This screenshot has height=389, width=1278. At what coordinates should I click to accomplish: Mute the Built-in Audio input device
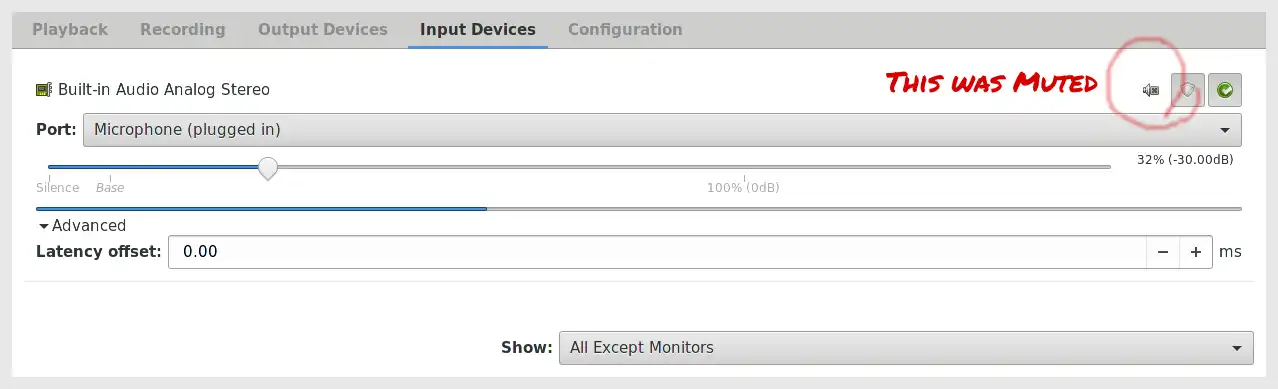(1151, 90)
